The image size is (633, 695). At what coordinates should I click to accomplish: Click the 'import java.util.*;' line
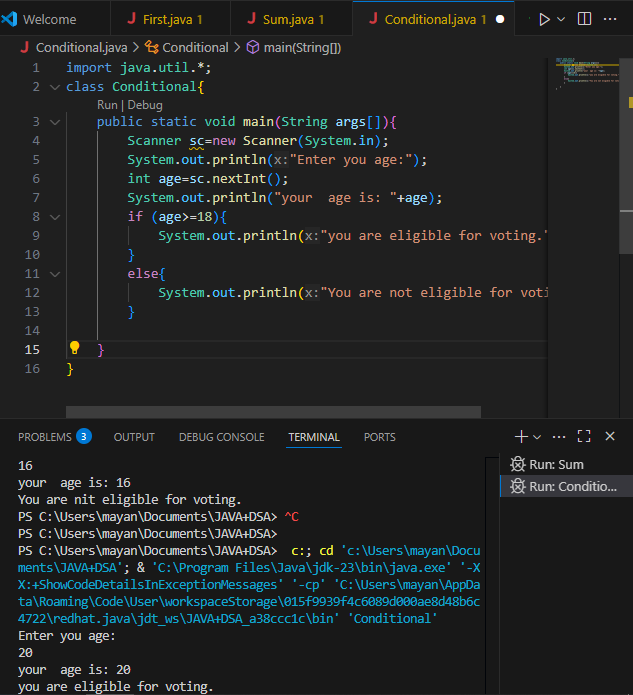pyautogui.click(x=139, y=68)
